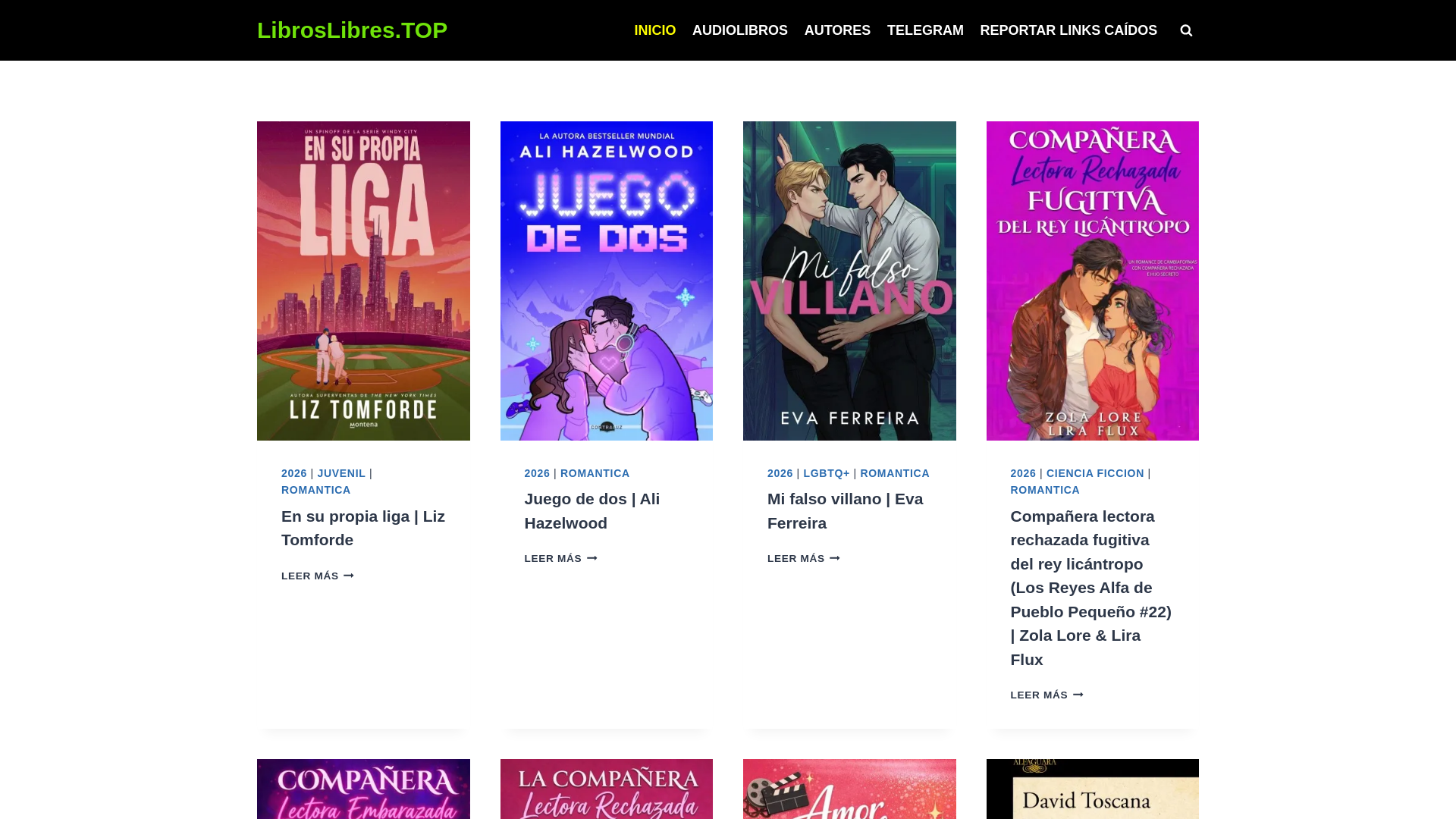Select the CIENCIA FICCION category tag
Viewport: 1456px width, 819px height.
[x=1095, y=473]
